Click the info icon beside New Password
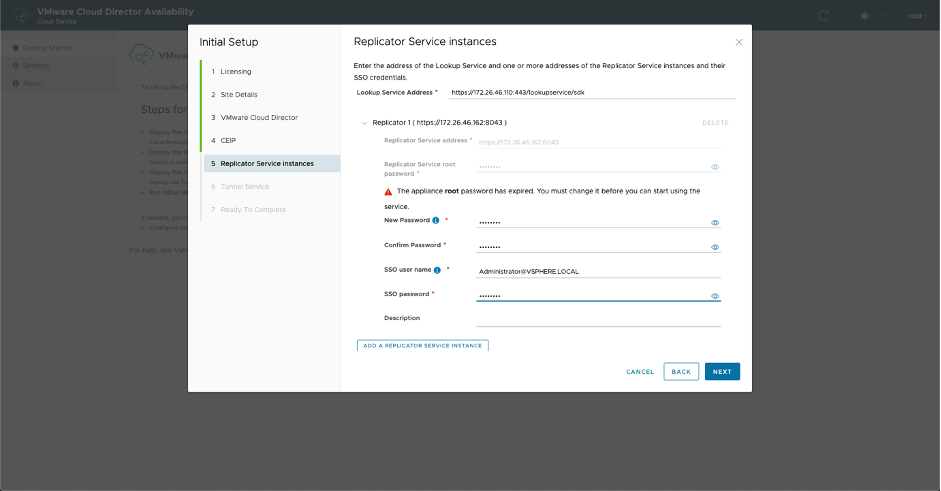Screen dimensions: 941x491 pos(436,220)
